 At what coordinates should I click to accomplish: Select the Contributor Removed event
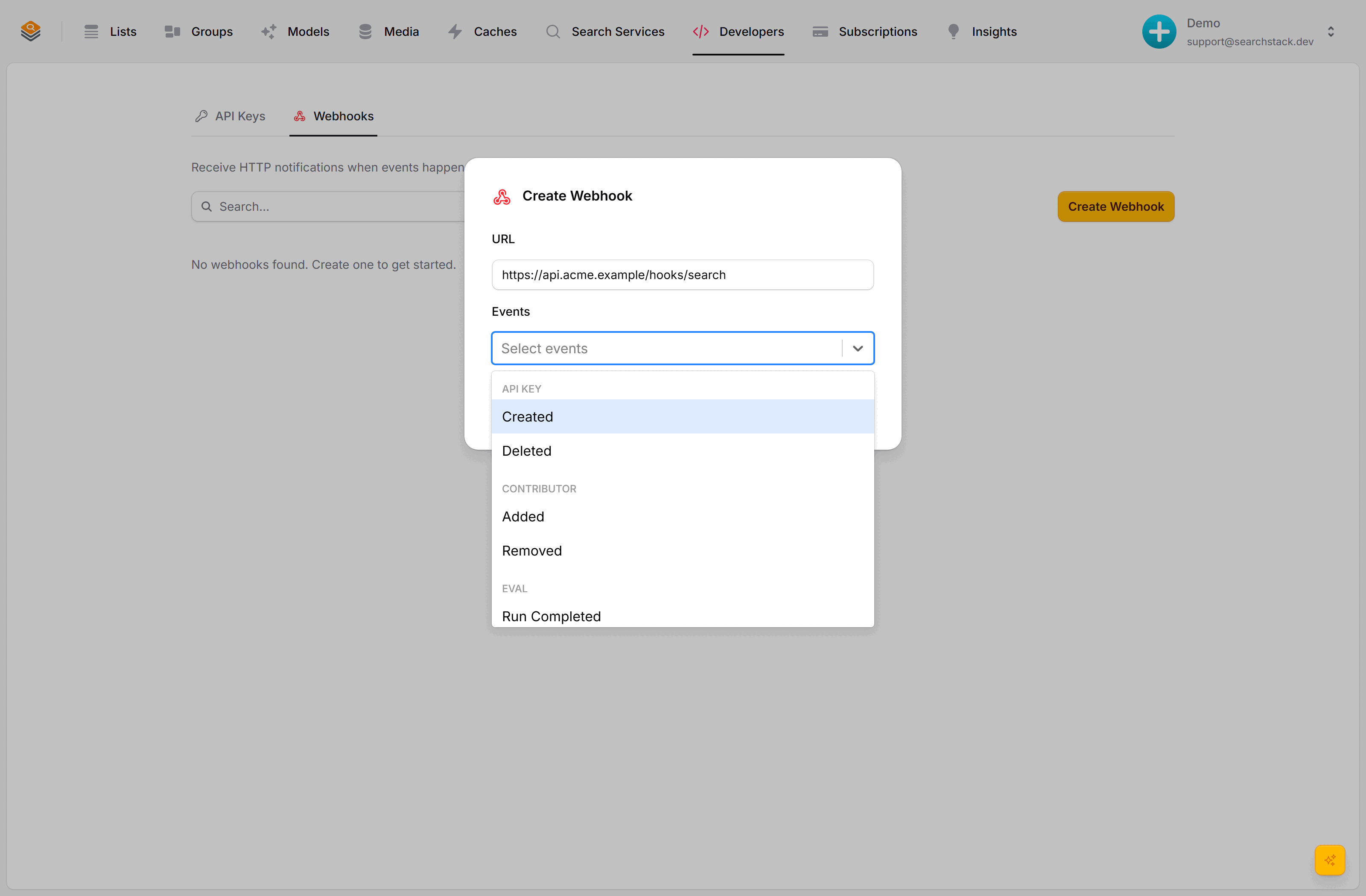(x=683, y=551)
